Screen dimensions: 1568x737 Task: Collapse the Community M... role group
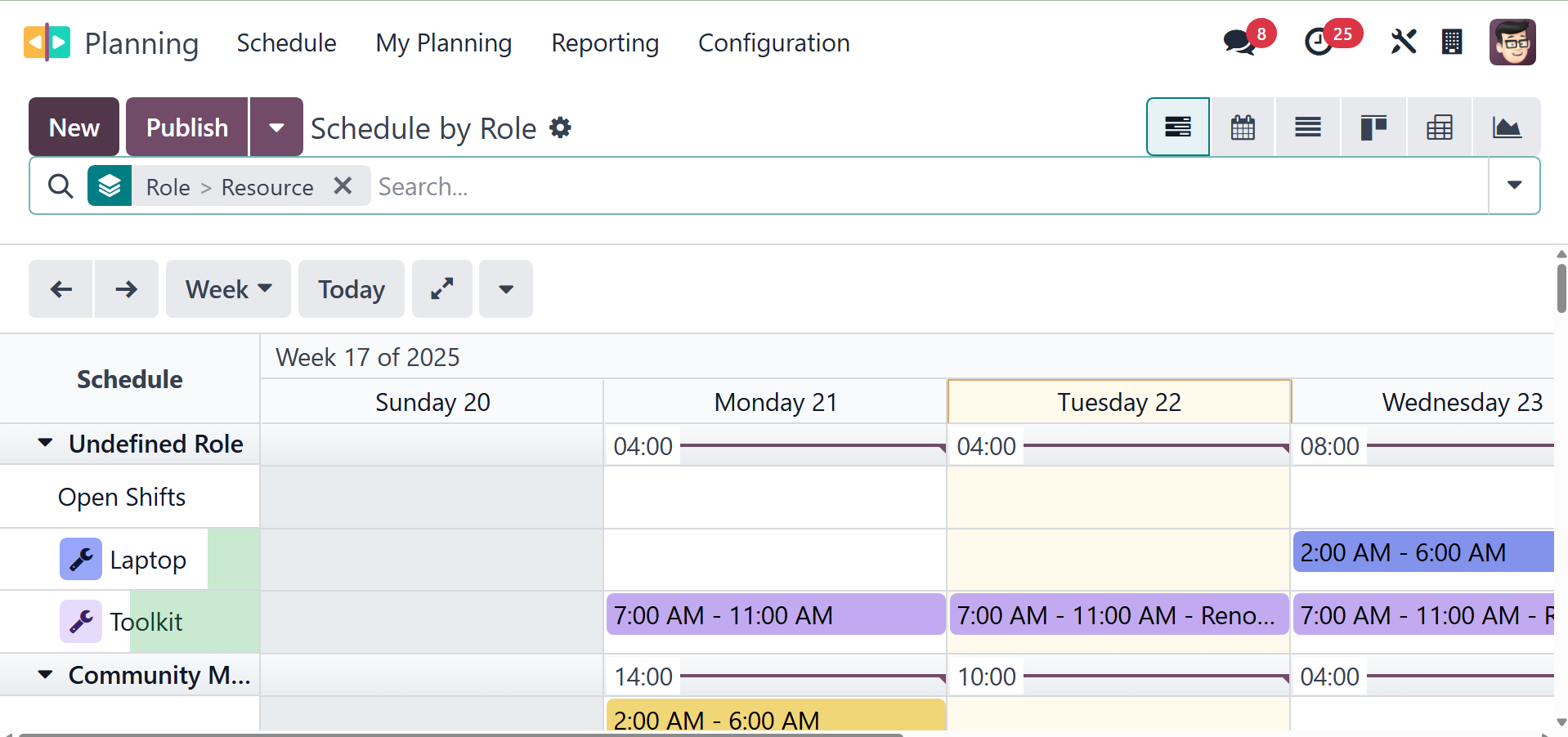click(46, 675)
